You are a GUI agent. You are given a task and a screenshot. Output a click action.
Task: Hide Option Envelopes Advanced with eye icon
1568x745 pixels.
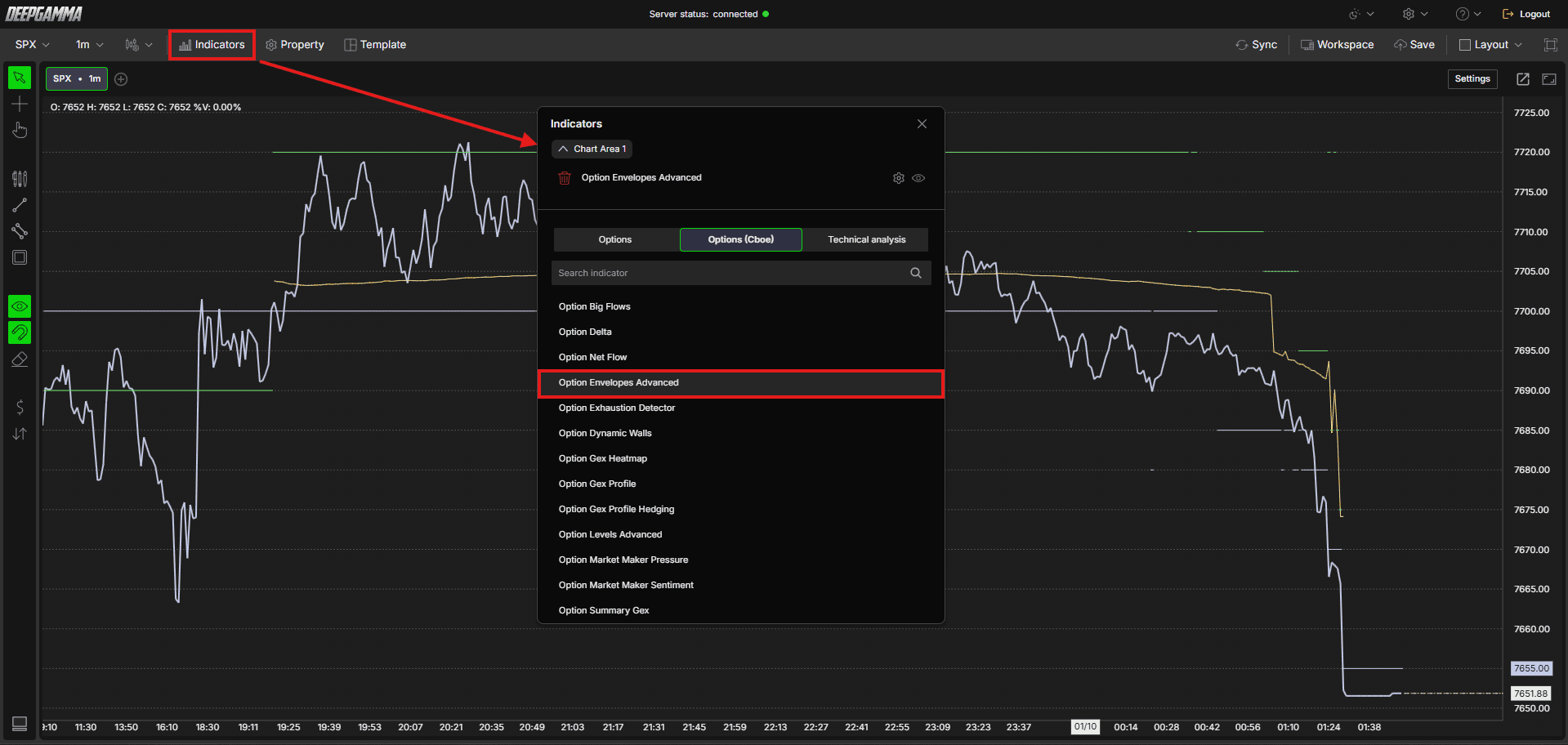(x=918, y=178)
